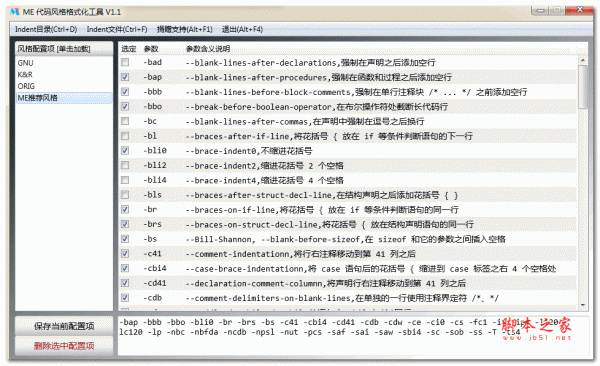Enable the -bli2 parameter checkbox
600x366 pixels.
pos(125,165)
